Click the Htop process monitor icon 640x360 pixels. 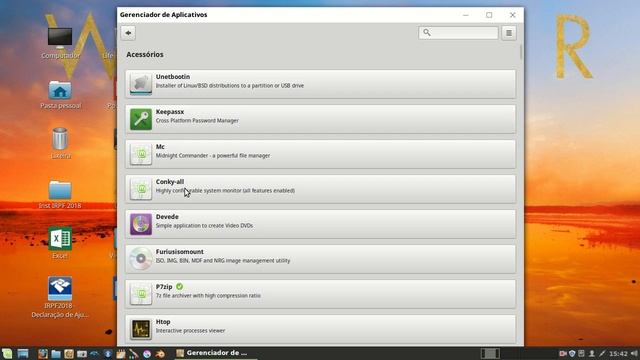pyautogui.click(x=141, y=329)
